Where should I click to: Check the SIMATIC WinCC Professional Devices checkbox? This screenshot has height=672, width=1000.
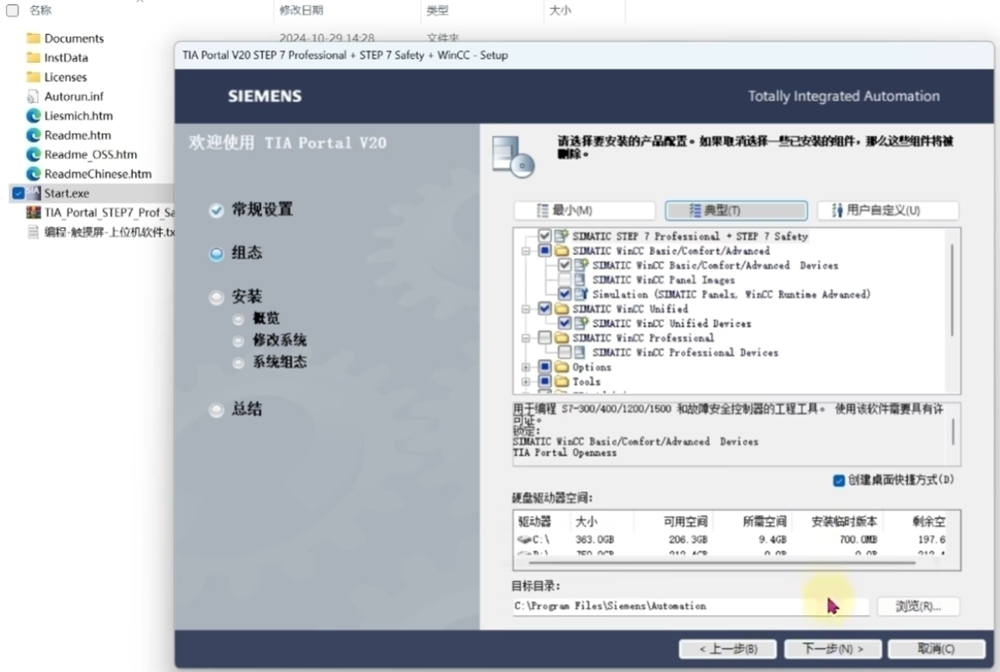tap(564, 352)
